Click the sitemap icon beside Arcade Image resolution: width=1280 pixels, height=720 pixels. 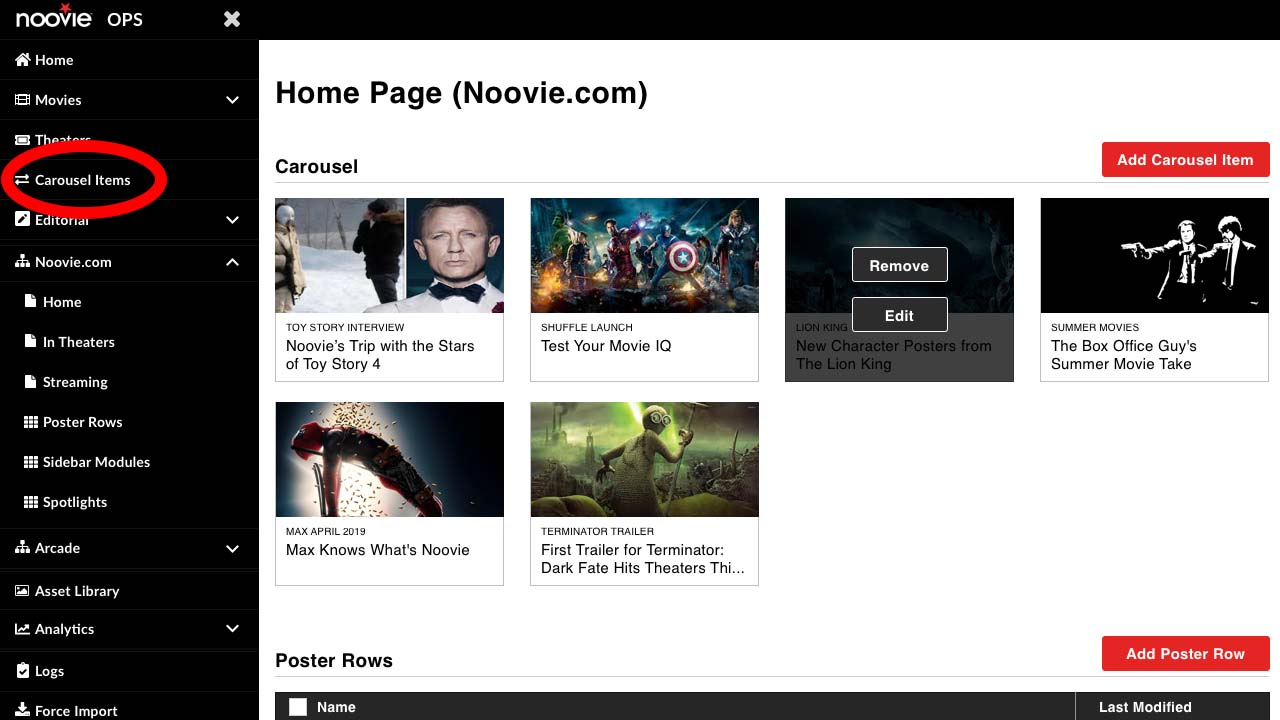click(x=22, y=548)
